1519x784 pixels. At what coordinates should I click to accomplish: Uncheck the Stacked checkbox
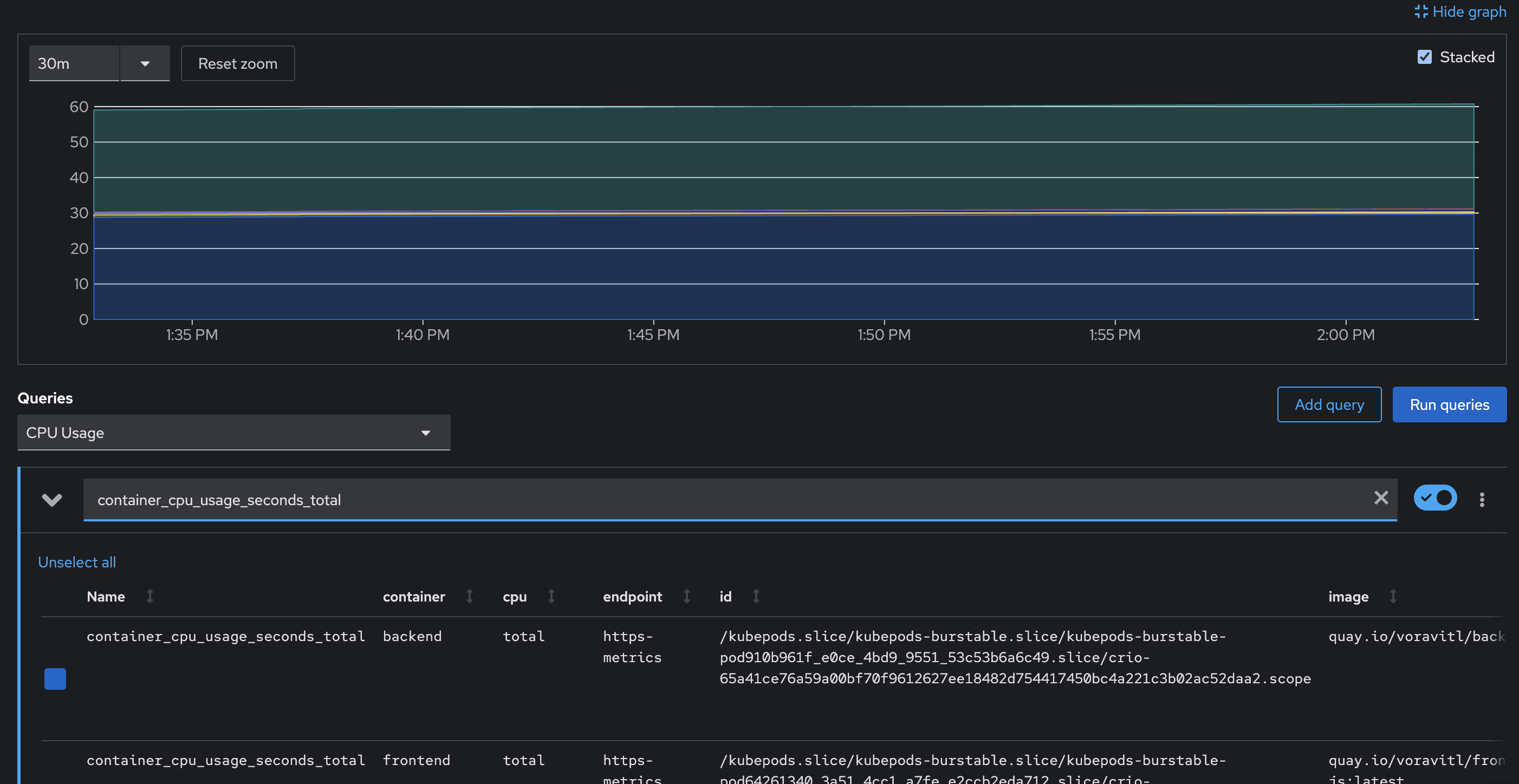[1425, 57]
